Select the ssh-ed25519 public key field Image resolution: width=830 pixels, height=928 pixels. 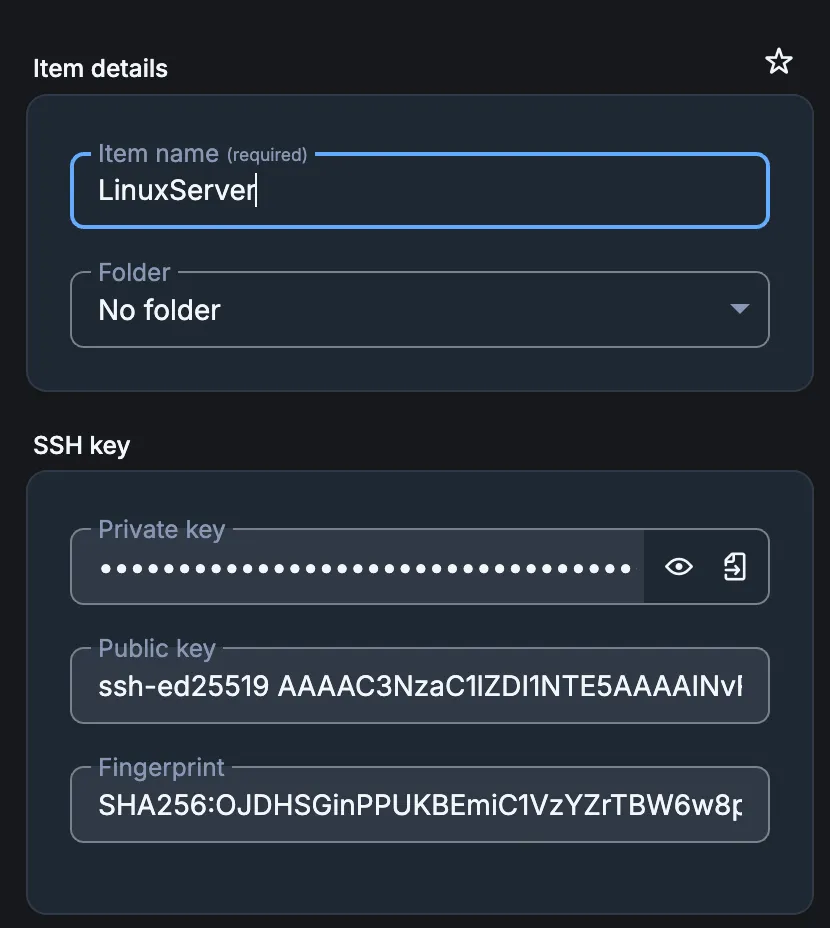point(420,687)
